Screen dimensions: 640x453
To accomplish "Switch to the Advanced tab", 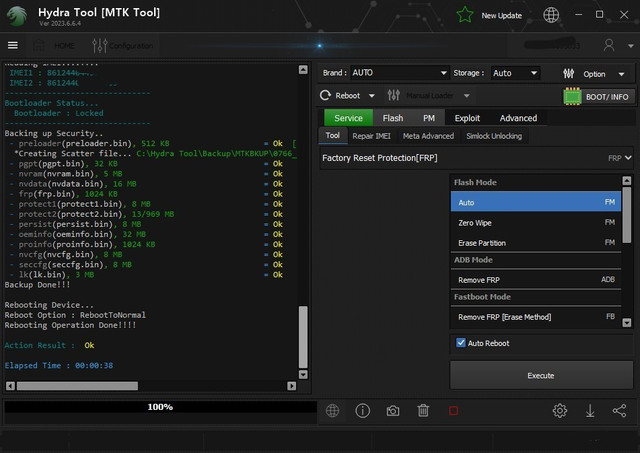I will pos(518,118).
